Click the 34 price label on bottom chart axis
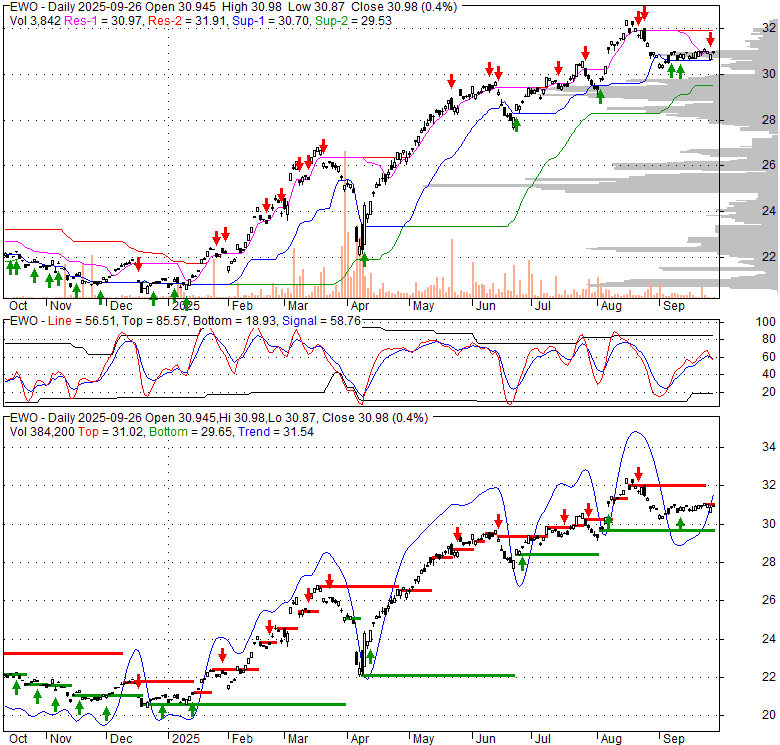 click(x=769, y=447)
